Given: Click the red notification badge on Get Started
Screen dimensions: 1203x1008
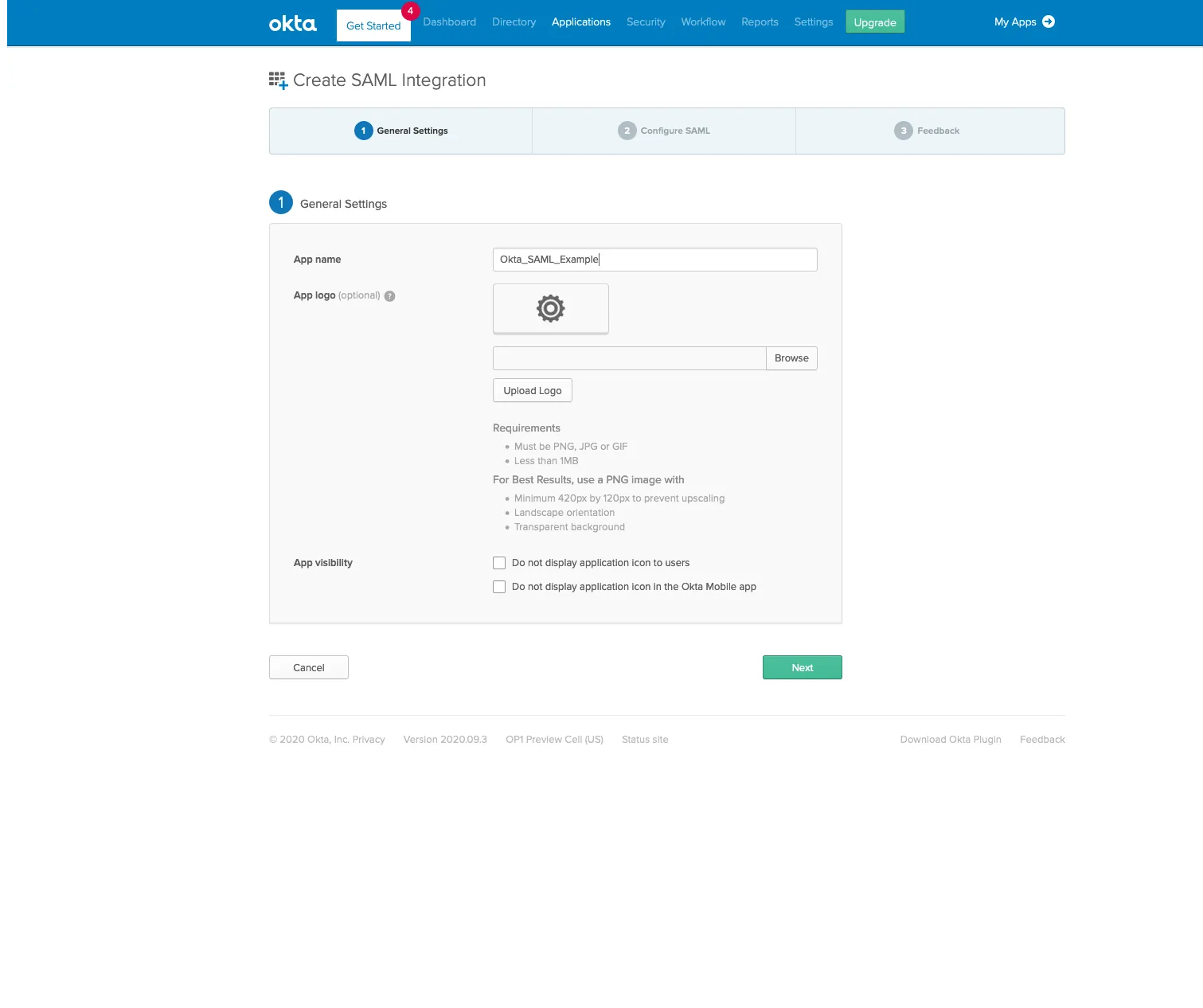Looking at the screenshot, I should (x=410, y=11).
